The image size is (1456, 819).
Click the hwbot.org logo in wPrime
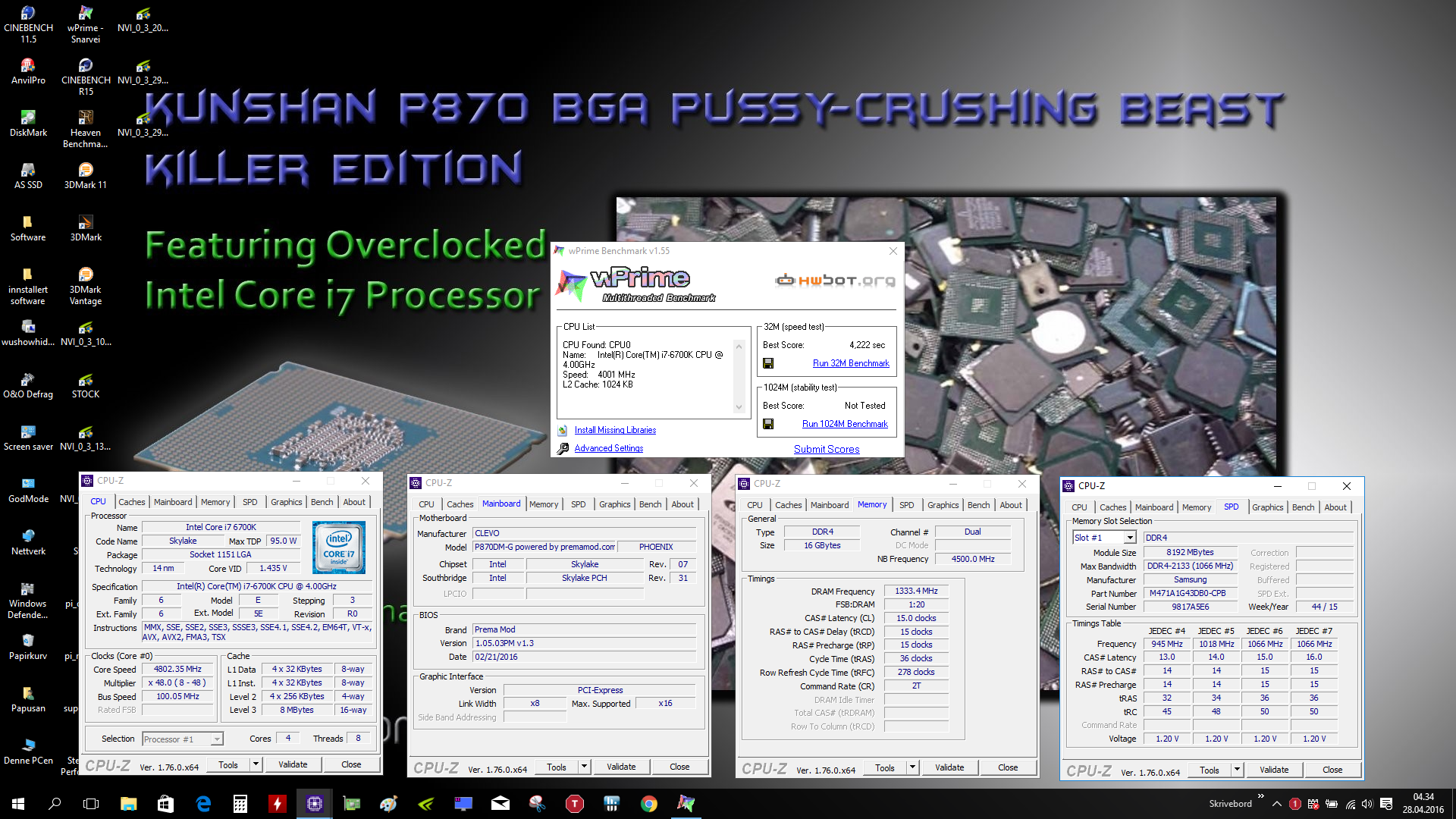[835, 281]
